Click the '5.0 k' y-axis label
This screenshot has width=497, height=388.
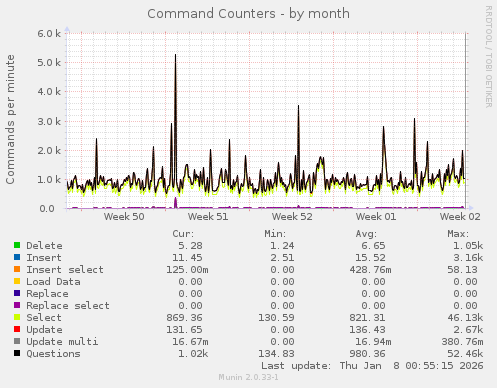49,63
